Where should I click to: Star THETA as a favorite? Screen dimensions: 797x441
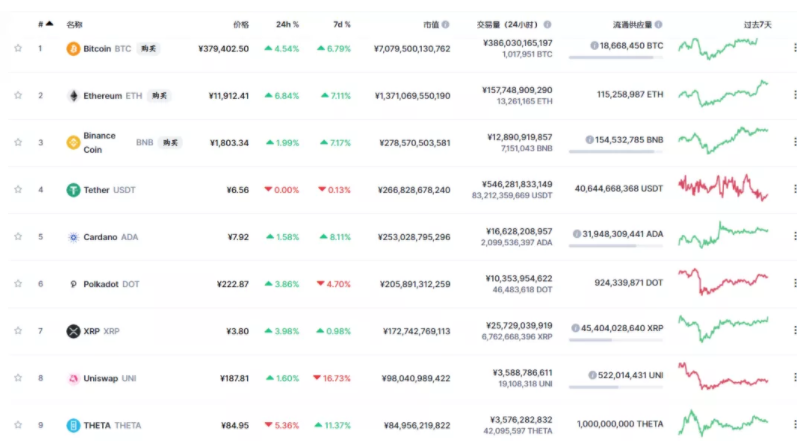(x=18, y=425)
